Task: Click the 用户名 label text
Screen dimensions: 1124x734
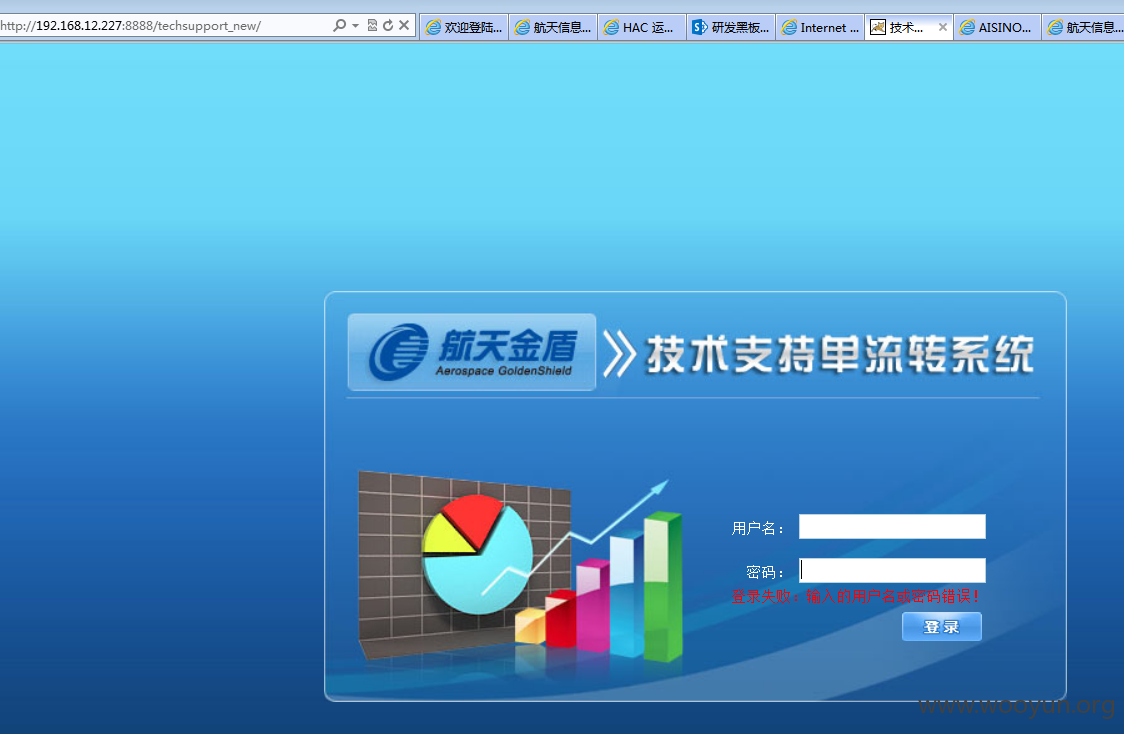Action: pyautogui.click(x=758, y=528)
